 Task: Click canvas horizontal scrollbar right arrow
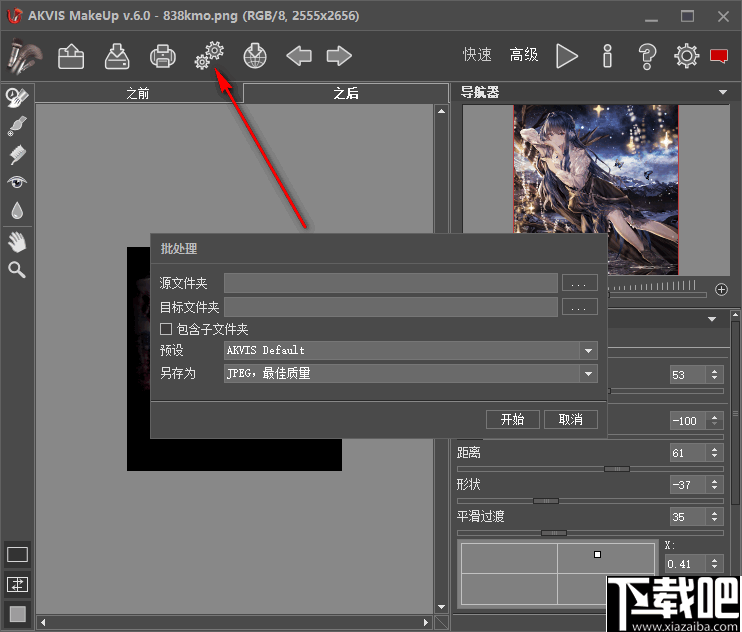[x=426, y=622]
